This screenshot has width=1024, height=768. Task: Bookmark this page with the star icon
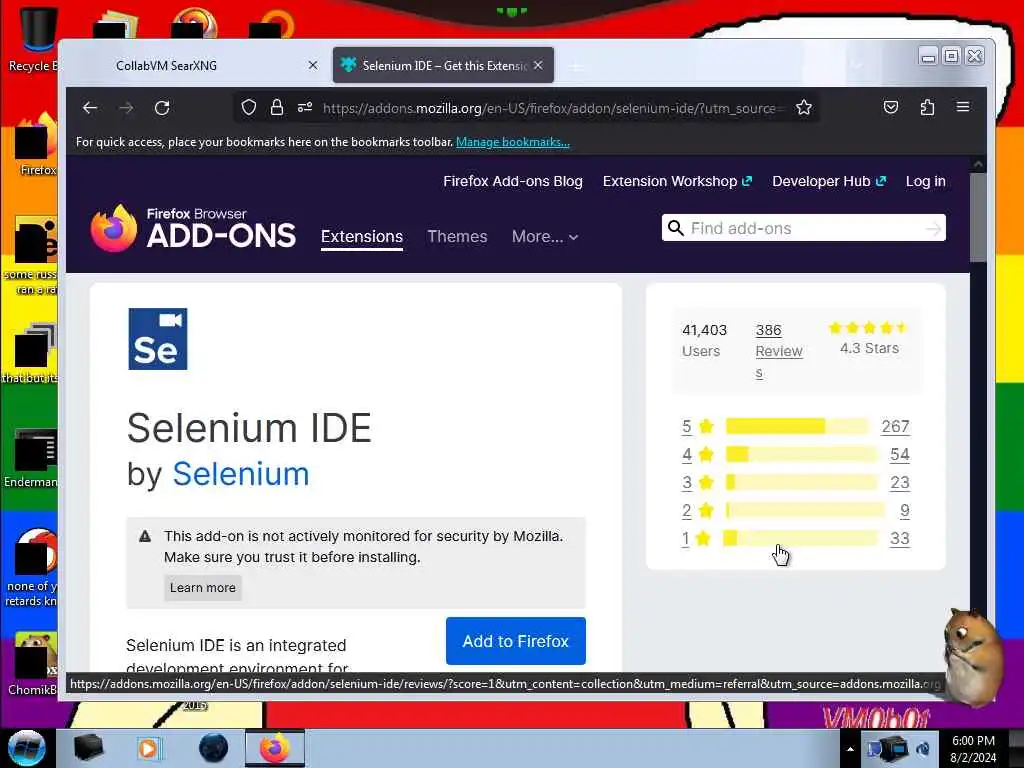pyautogui.click(x=804, y=108)
